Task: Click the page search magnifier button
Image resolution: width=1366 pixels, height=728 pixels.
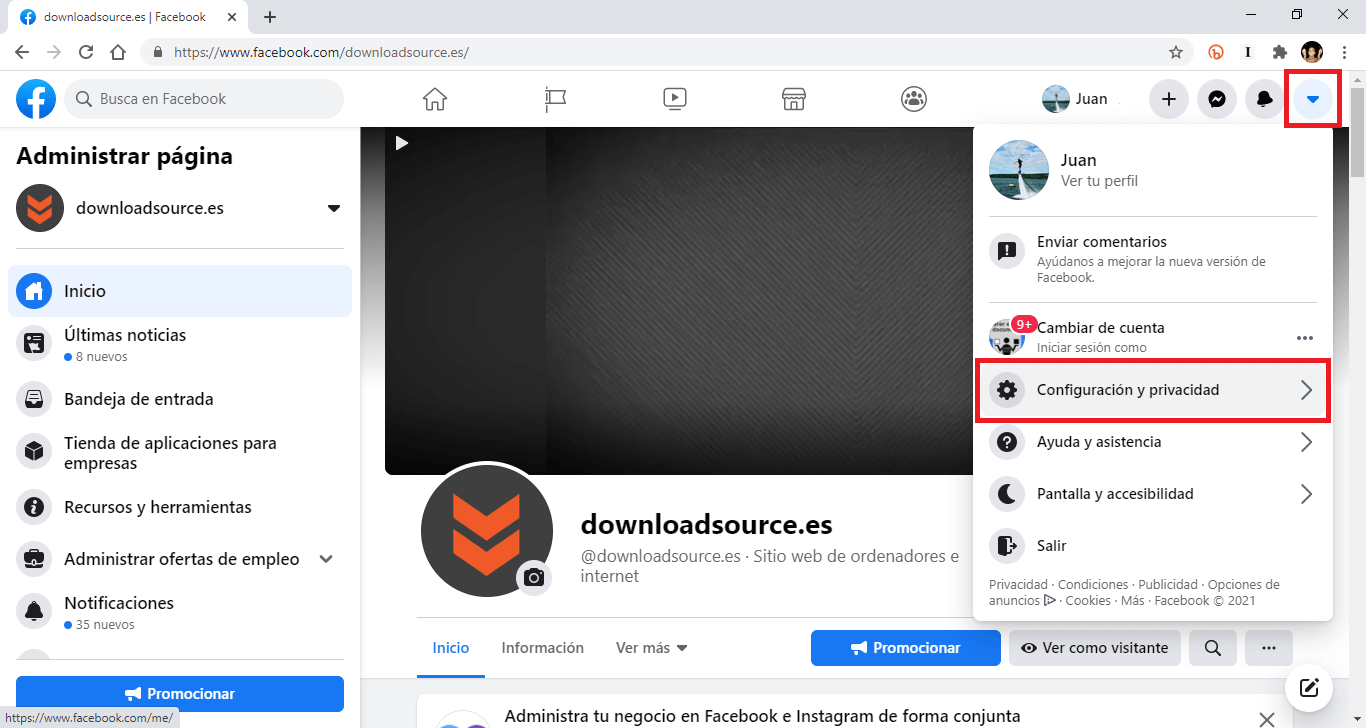Action: click(1213, 648)
